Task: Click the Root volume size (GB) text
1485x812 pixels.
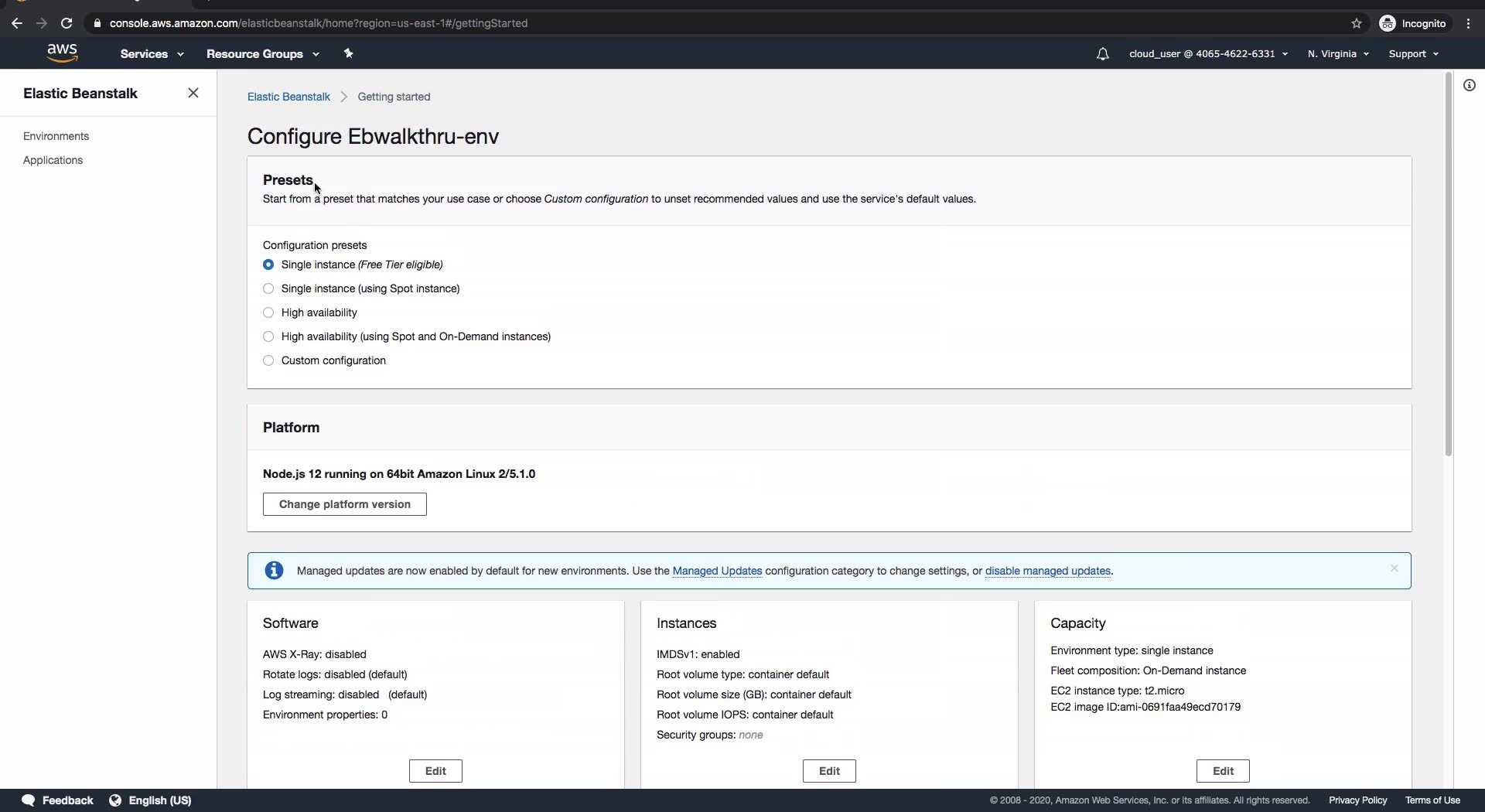Action: pos(754,694)
